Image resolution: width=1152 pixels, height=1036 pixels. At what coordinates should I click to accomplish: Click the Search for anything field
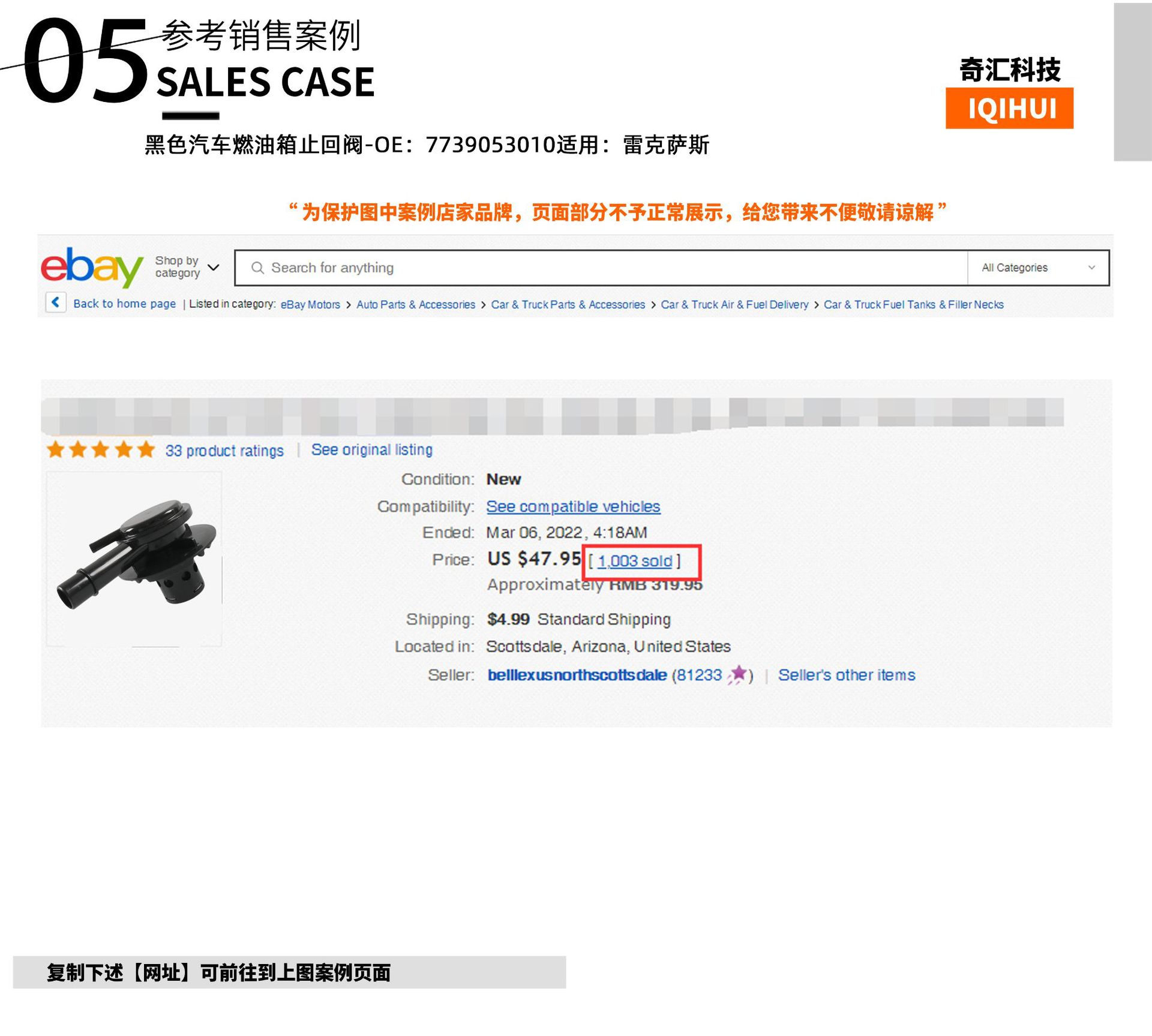[x=601, y=268]
